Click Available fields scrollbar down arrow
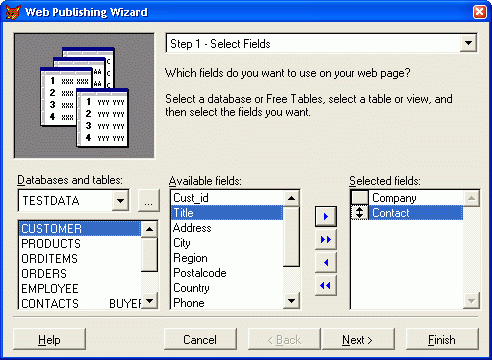Image resolution: width=492 pixels, height=360 pixels. click(291, 301)
